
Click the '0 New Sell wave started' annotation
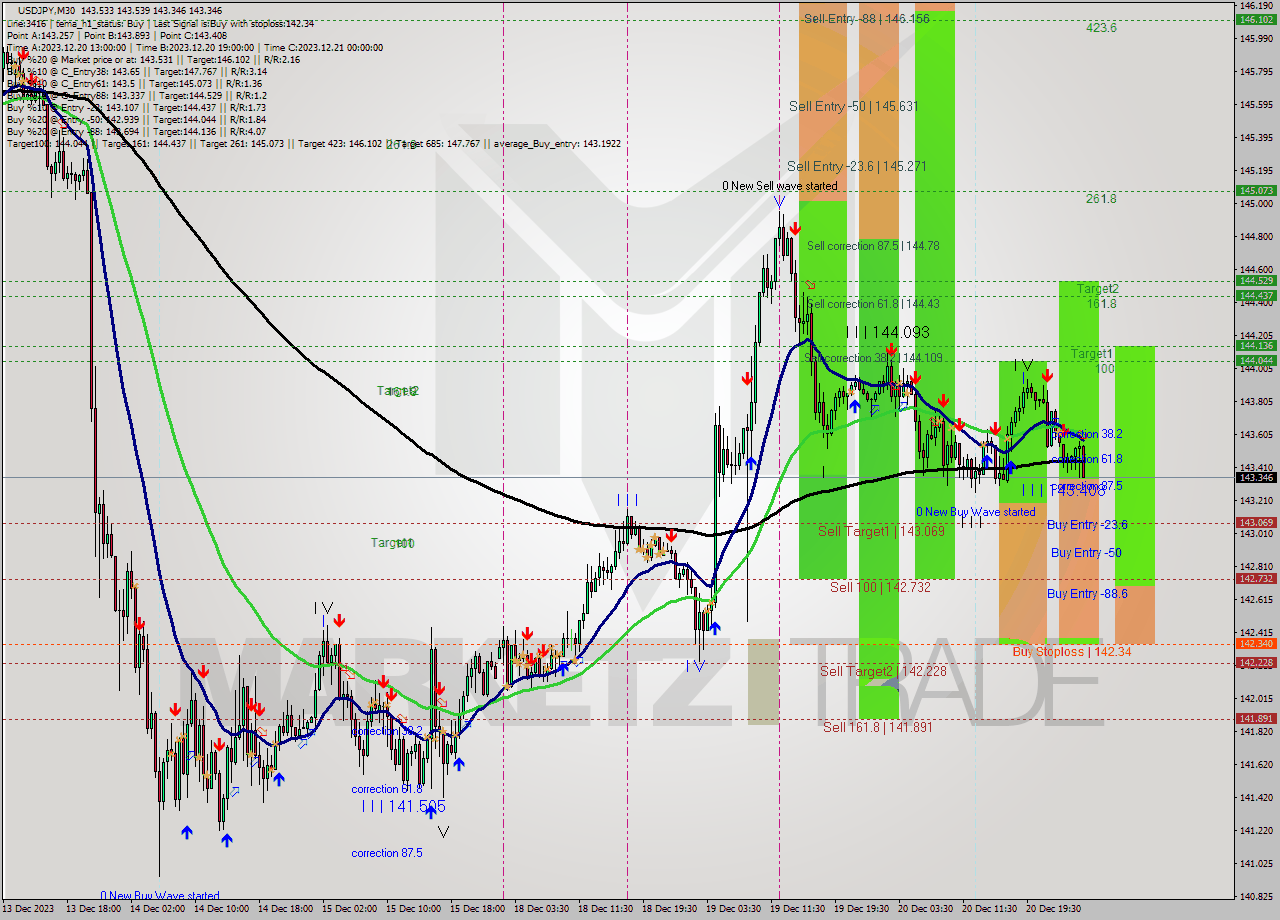(780, 186)
